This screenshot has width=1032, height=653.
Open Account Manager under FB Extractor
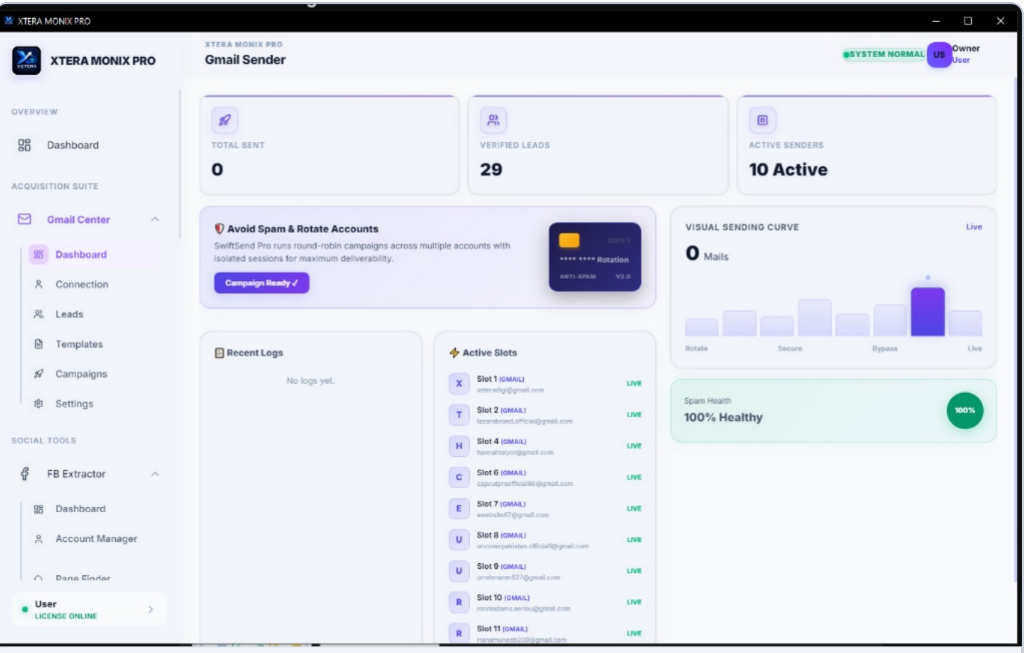96,538
